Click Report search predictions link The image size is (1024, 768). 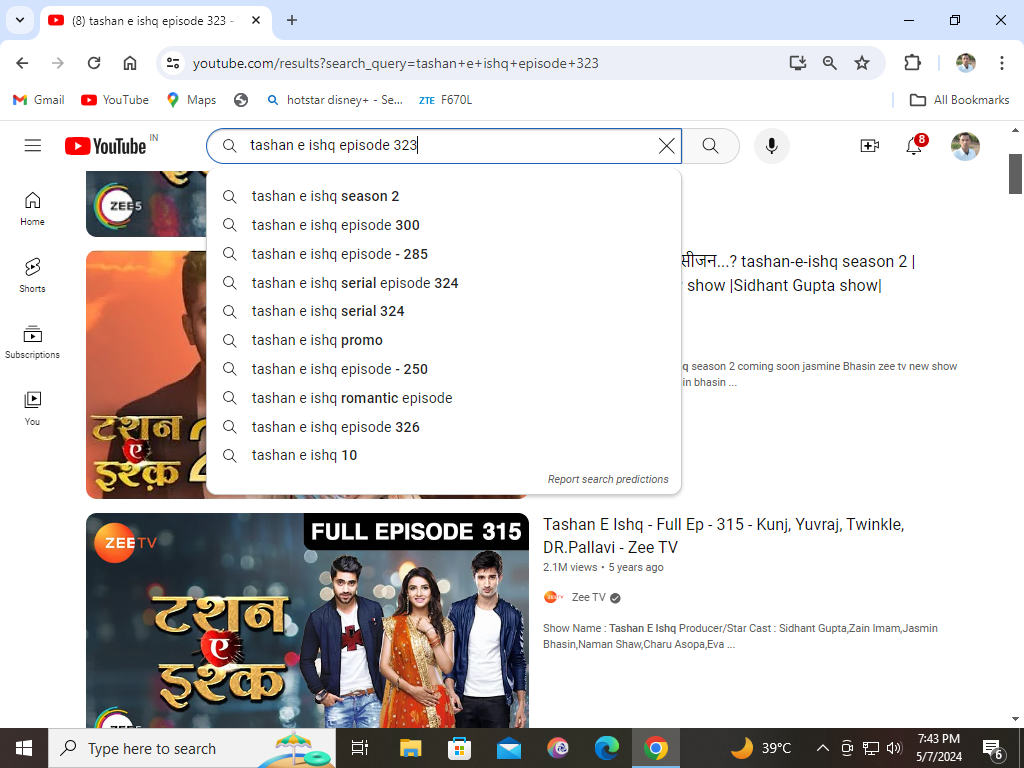(x=608, y=479)
